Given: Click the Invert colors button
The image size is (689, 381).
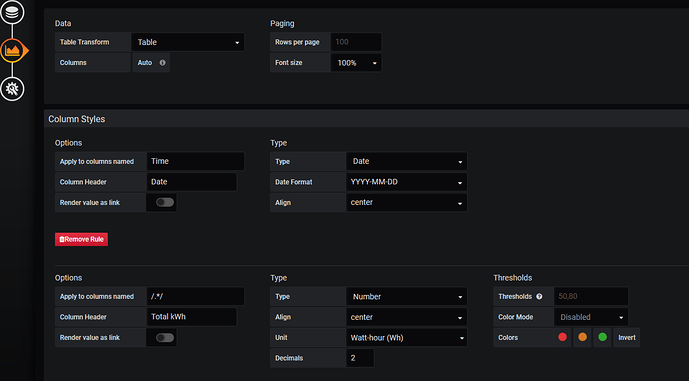Looking at the screenshot, I should [627, 337].
